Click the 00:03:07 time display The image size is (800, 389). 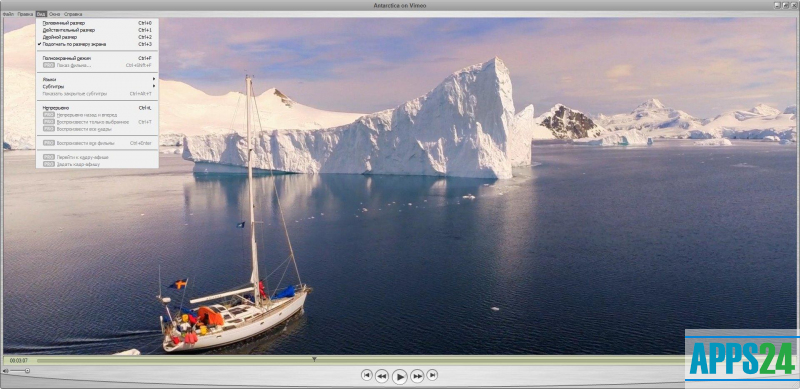pos(18,360)
